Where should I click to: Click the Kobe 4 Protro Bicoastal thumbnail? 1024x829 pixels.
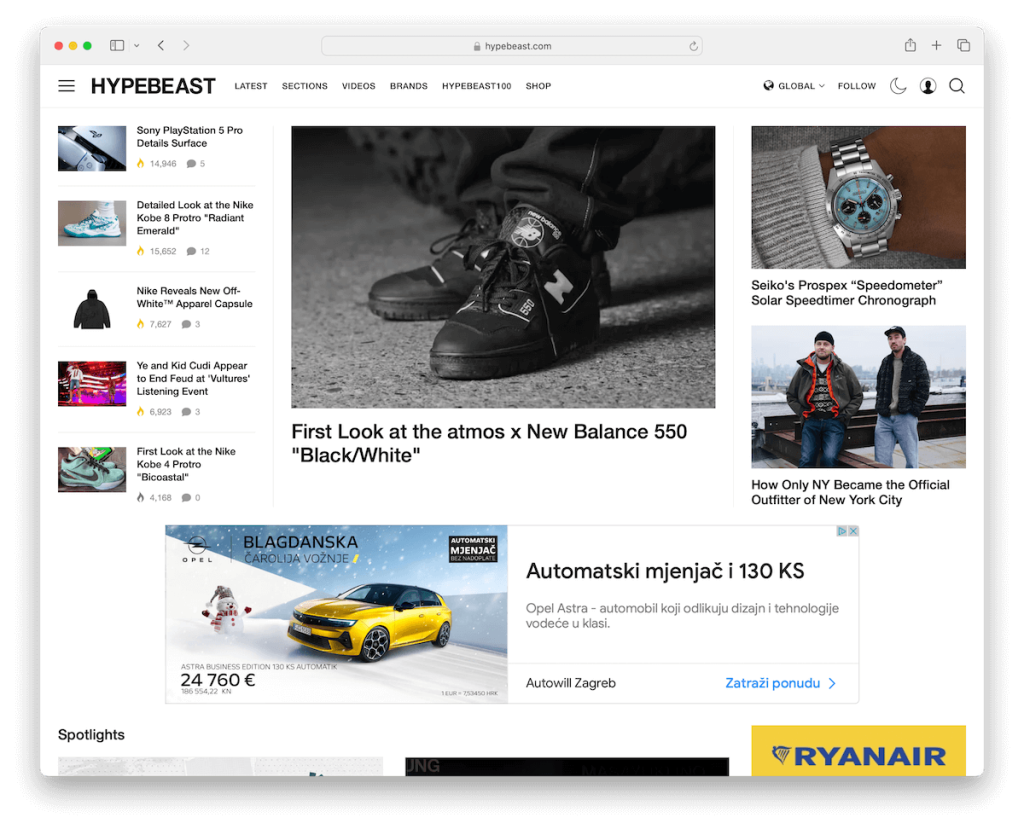tap(92, 470)
